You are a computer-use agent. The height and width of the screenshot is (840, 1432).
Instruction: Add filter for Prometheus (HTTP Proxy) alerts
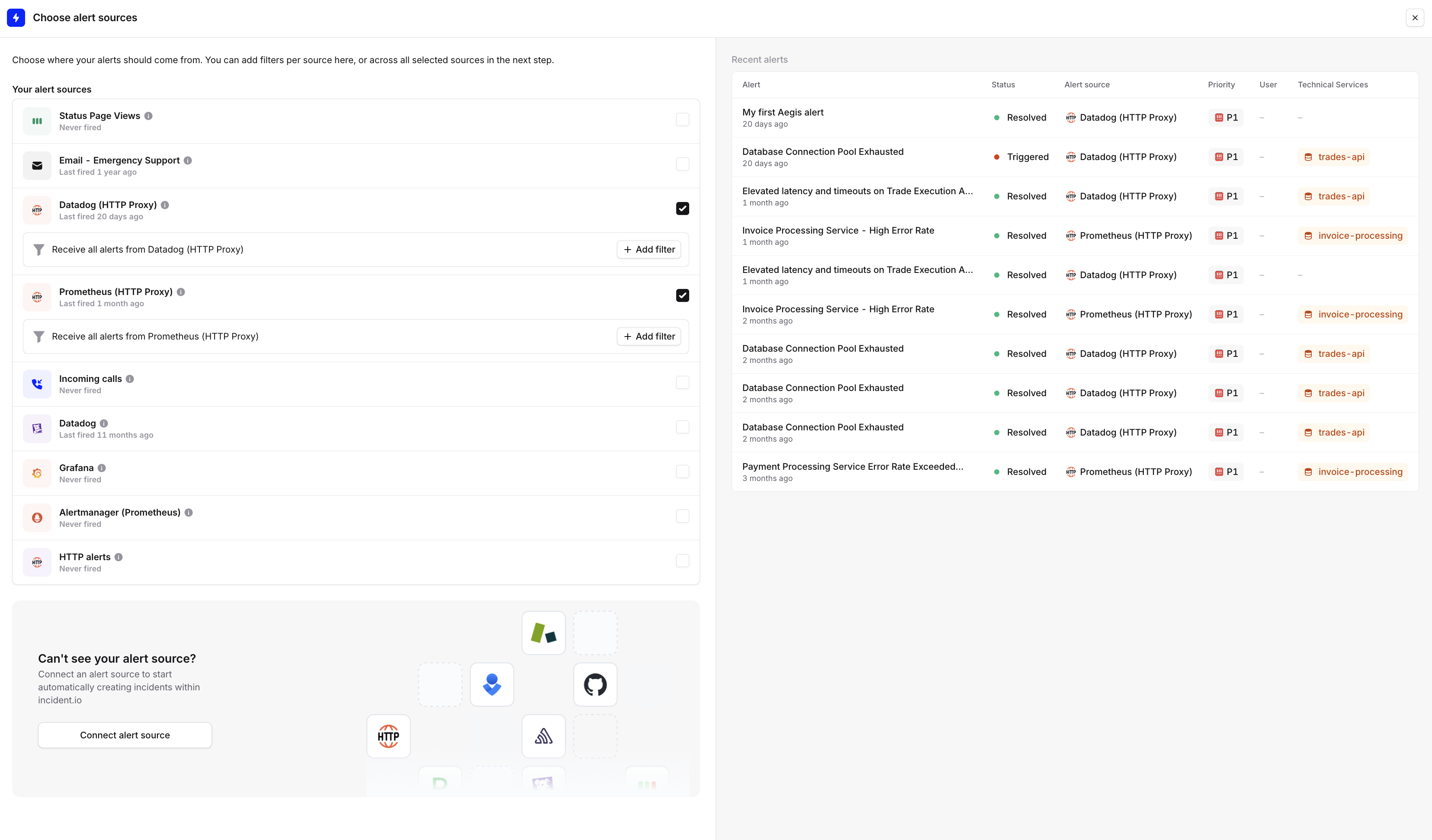tap(649, 336)
